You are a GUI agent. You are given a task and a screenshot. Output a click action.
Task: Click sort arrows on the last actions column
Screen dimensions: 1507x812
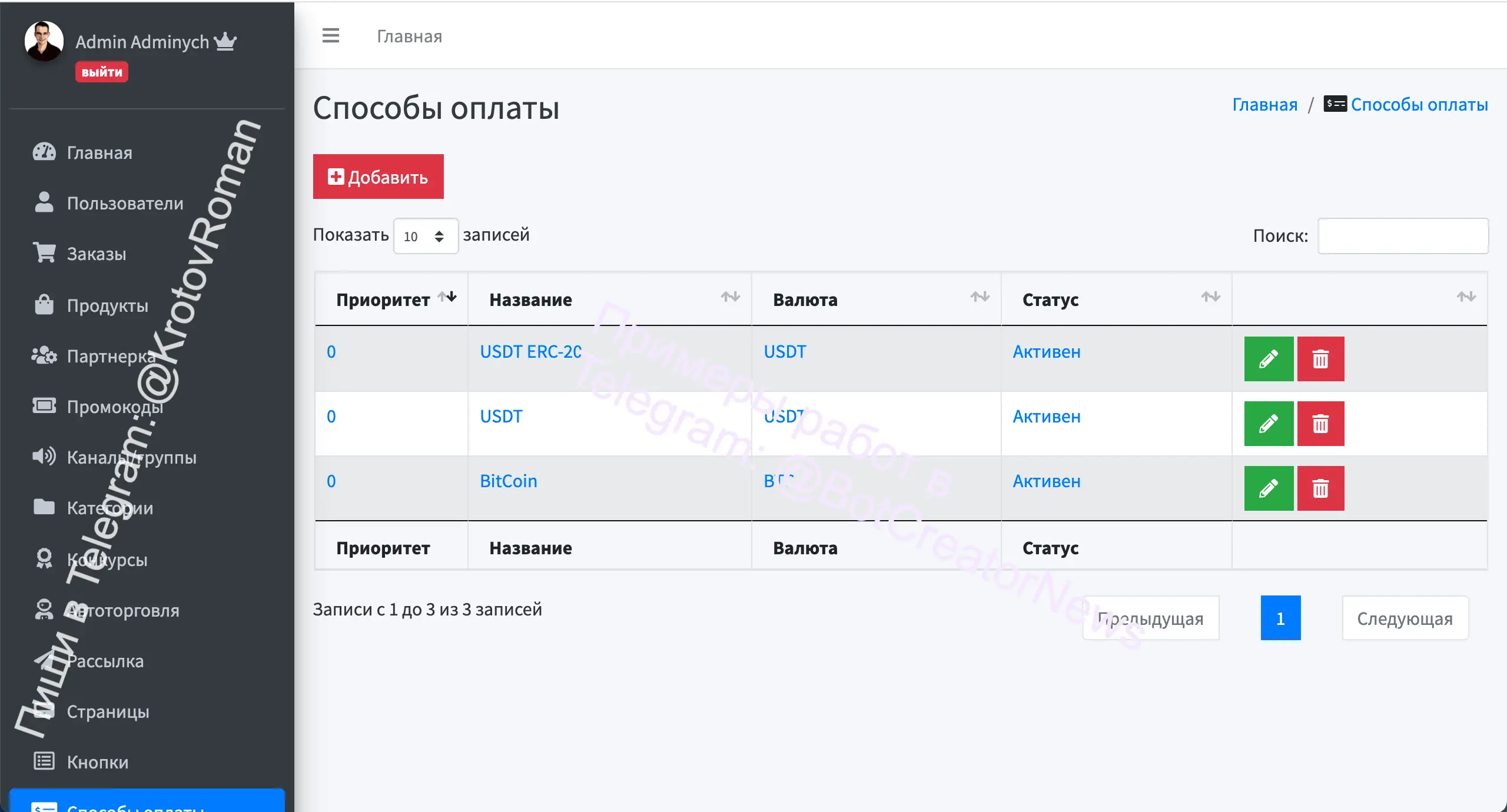pyautogui.click(x=1466, y=297)
